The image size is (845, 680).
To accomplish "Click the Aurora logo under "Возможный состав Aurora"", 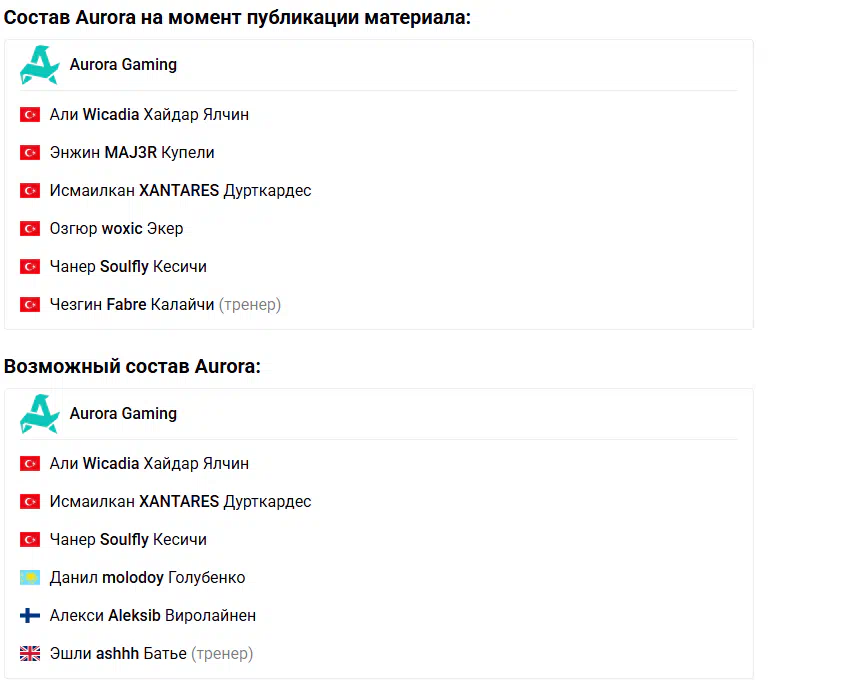I will (39, 414).
